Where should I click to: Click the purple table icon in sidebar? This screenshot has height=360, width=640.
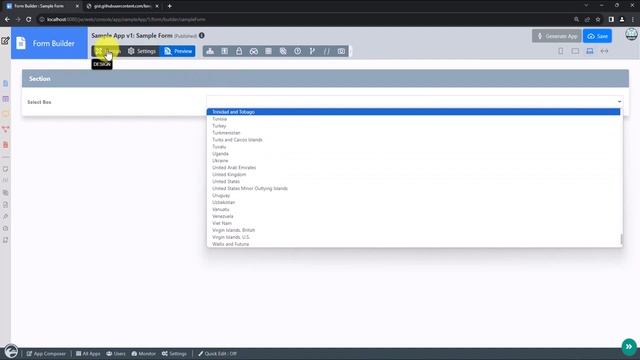5,99
